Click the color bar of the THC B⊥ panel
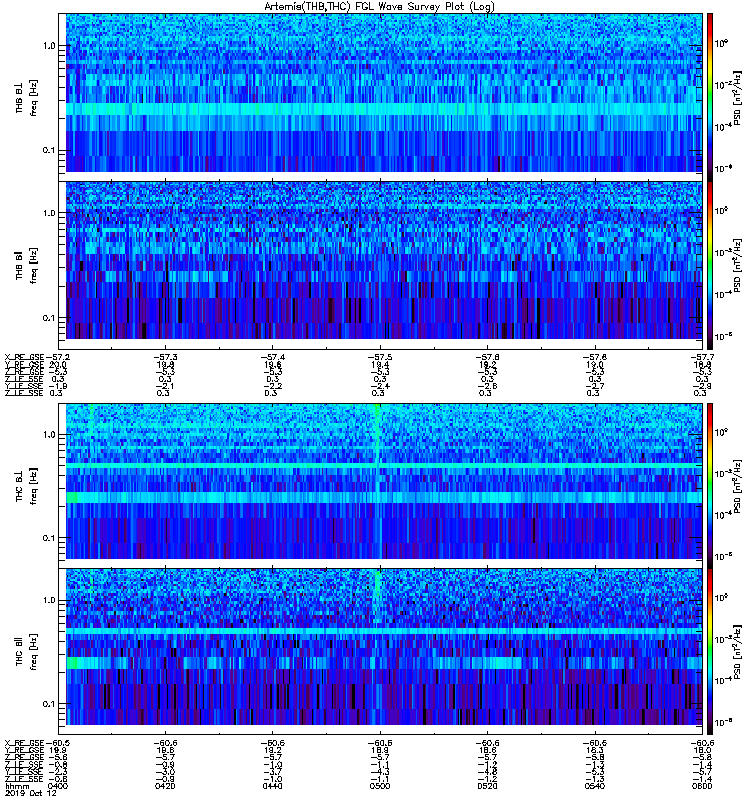The image size is (750, 800). point(710,486)
